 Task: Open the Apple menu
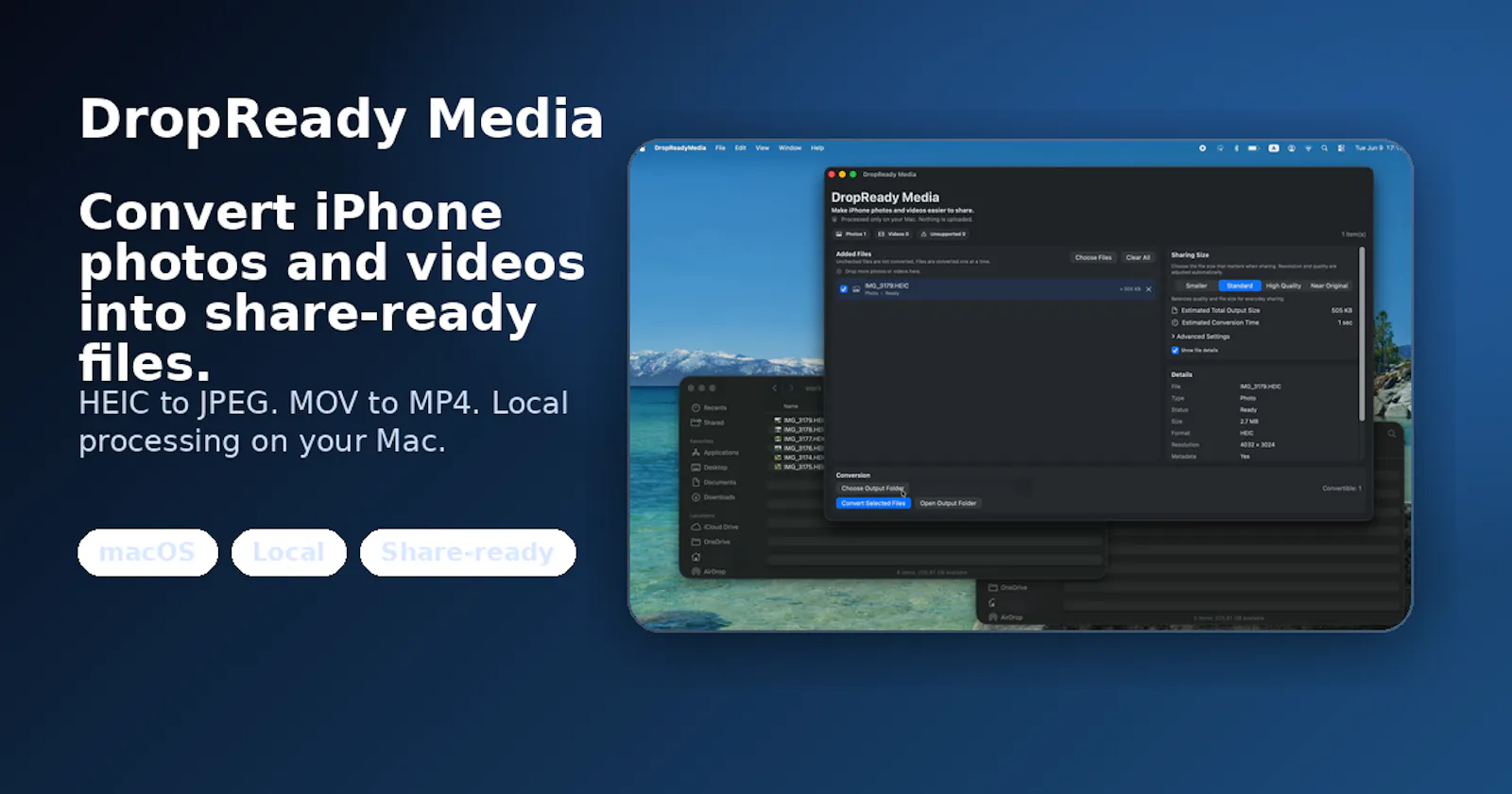[642, 147]
